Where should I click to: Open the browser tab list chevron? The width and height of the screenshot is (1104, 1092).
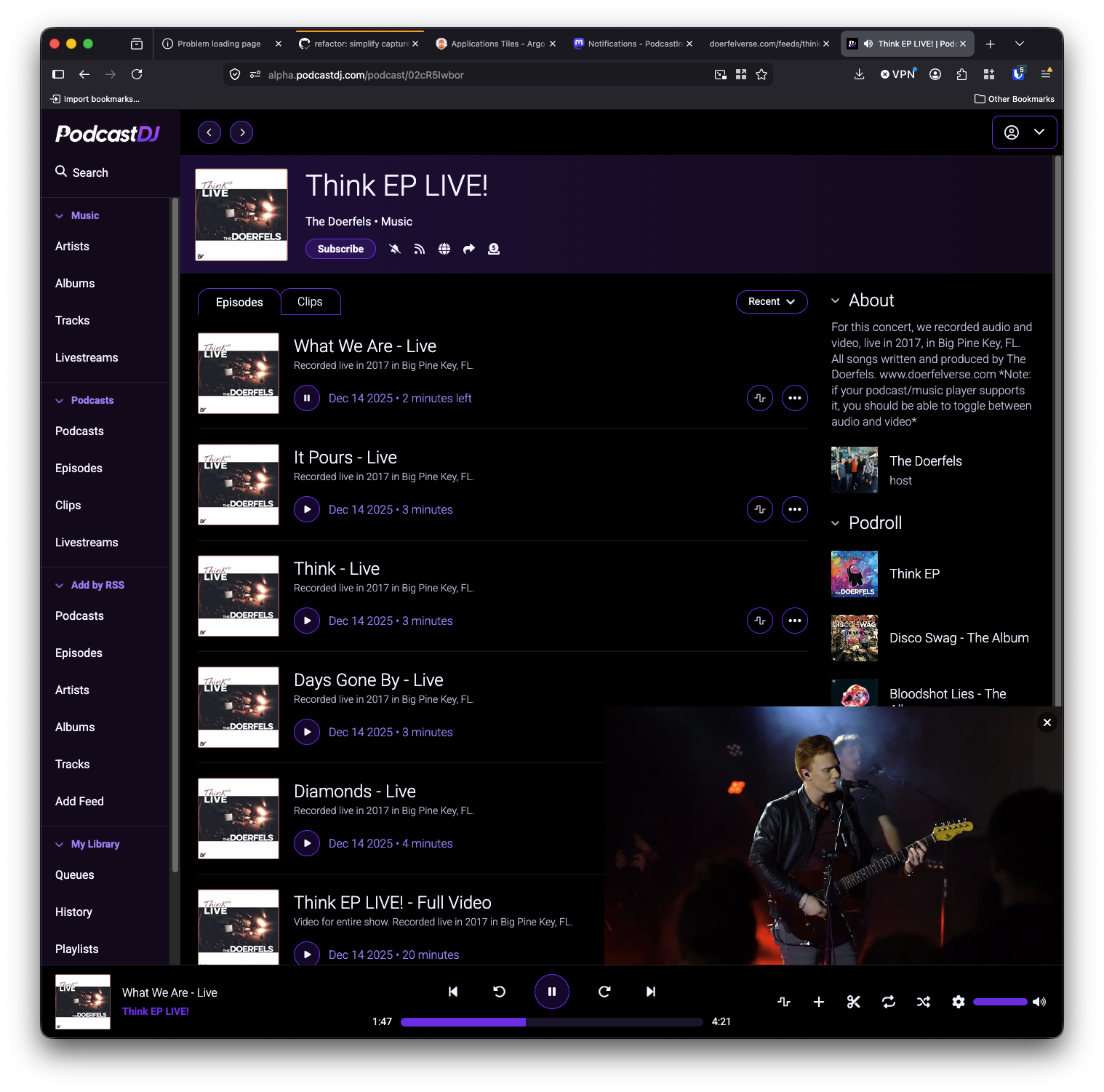(1020, 44)
